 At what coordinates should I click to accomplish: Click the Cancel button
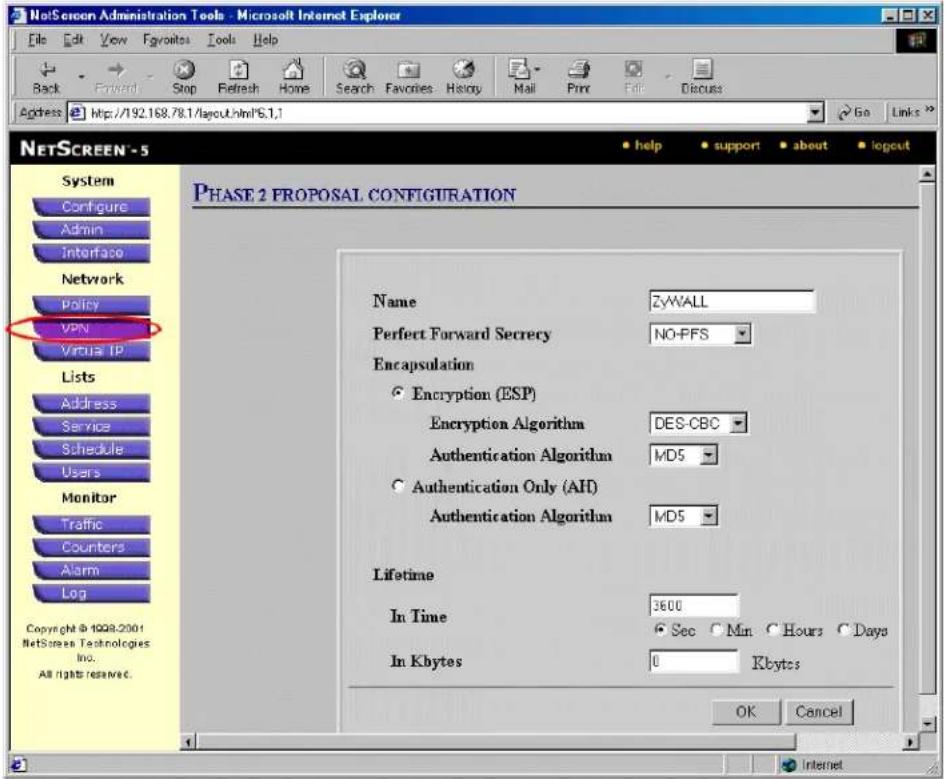pyautogui.click(x=819, y=712)
